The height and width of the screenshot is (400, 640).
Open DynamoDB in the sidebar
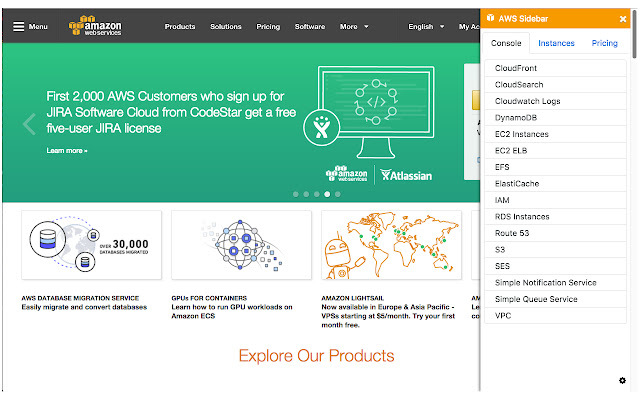[555, 118]
